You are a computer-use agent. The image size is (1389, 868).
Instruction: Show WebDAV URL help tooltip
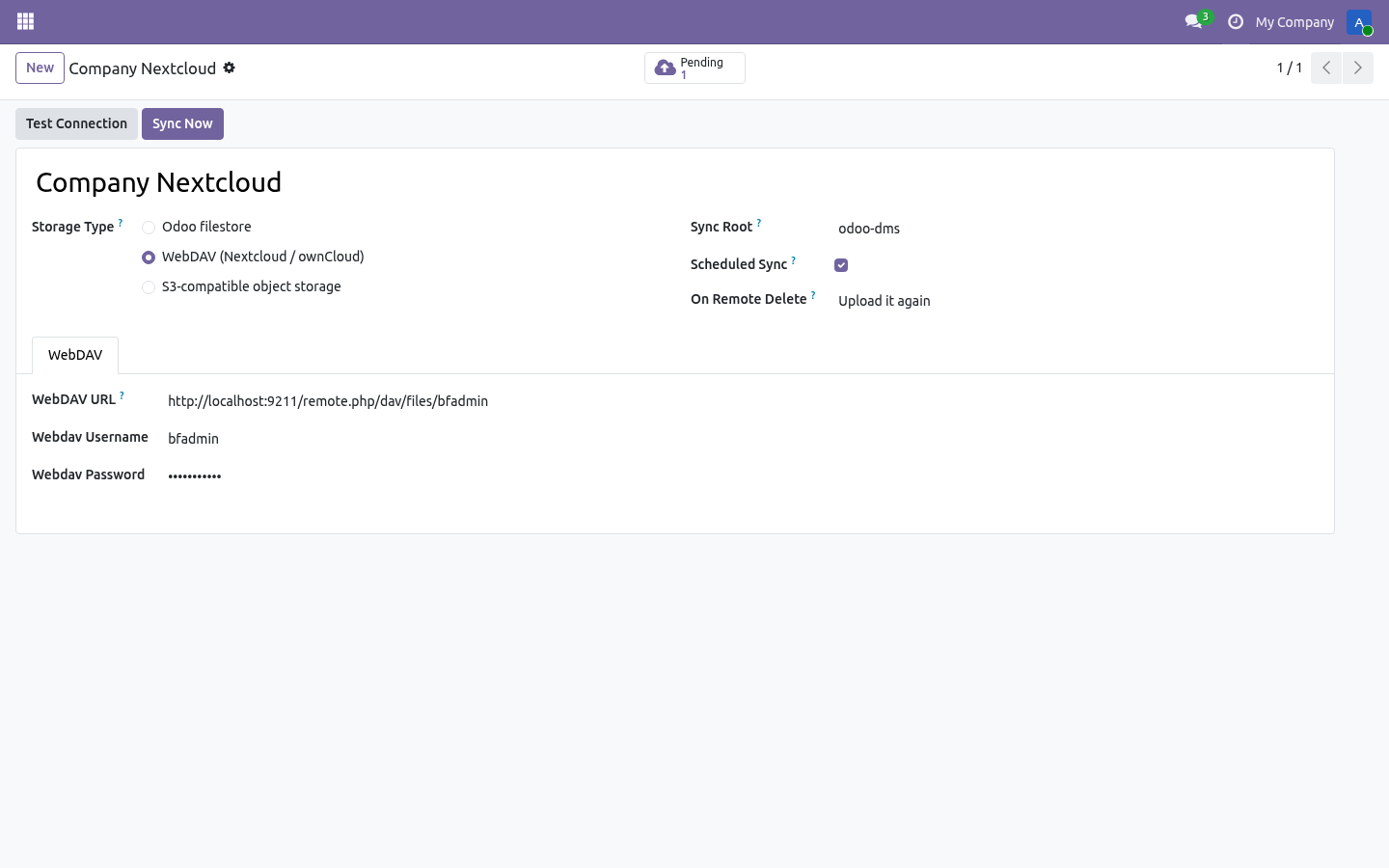122,395
